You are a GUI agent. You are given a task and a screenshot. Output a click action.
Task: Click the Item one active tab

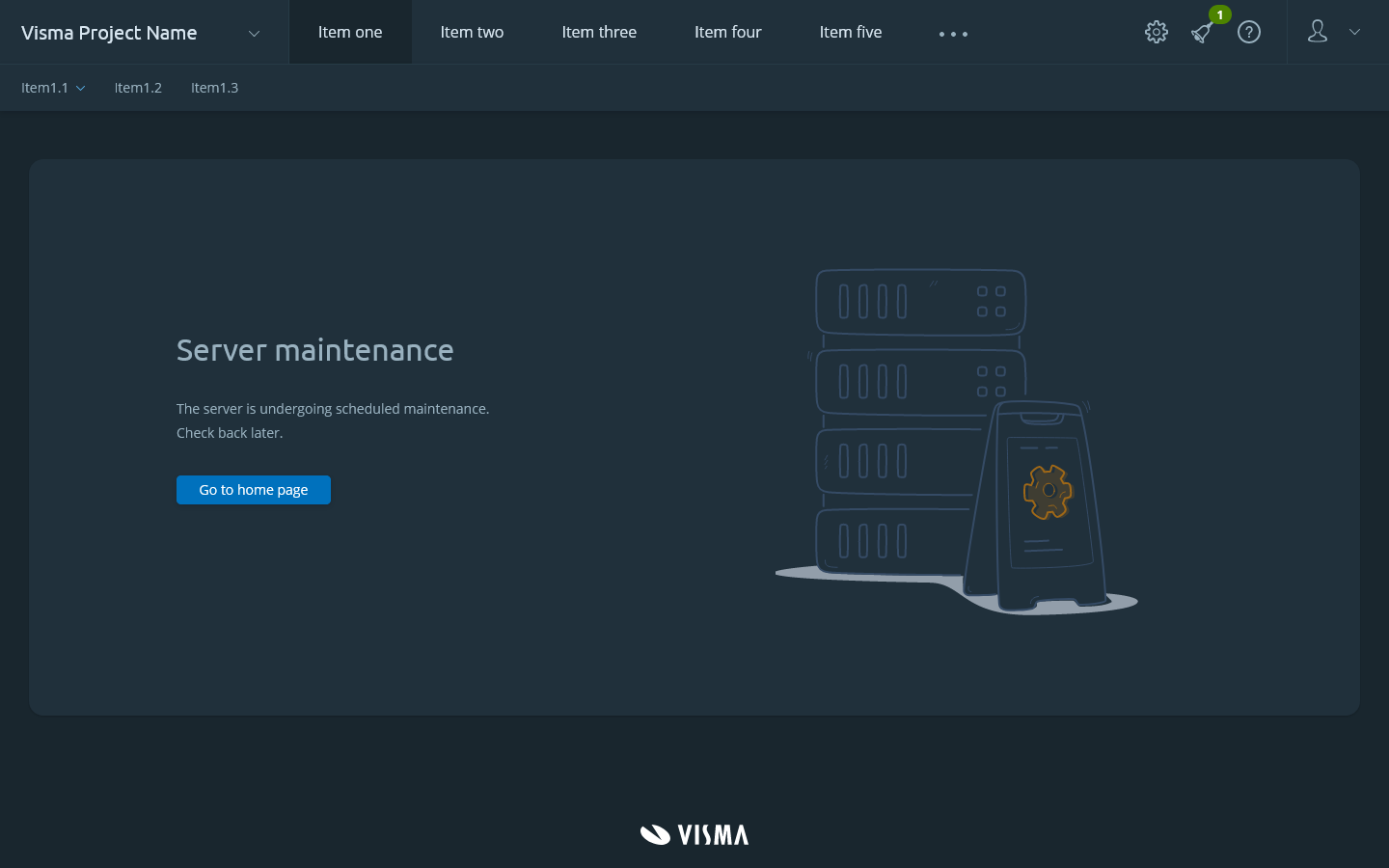pyautogui.click(x=350, y=32)
